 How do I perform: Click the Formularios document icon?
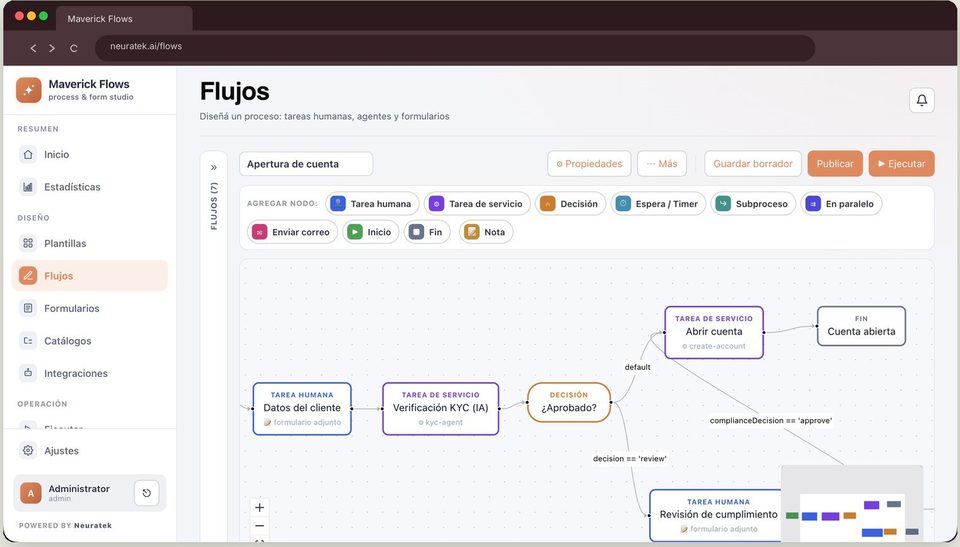(28, 308)
